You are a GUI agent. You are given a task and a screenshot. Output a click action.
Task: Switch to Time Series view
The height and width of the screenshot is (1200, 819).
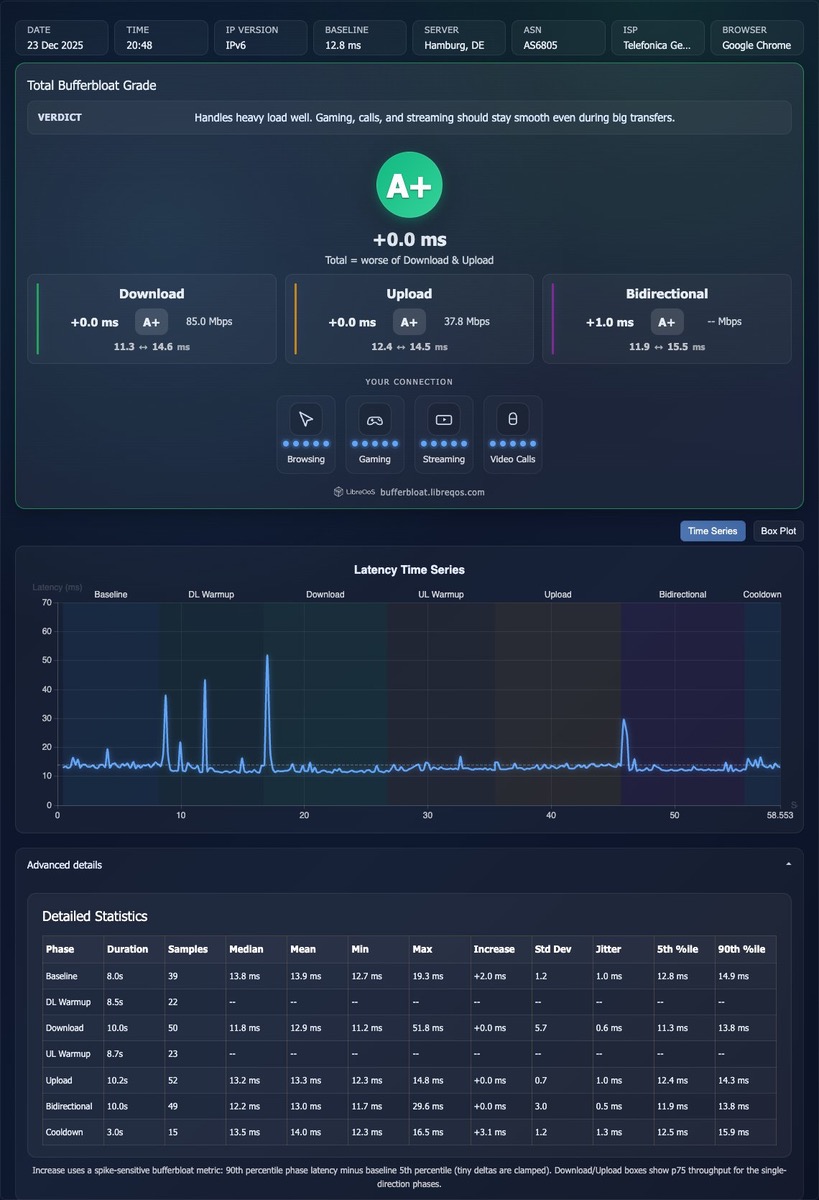point(712,531)
